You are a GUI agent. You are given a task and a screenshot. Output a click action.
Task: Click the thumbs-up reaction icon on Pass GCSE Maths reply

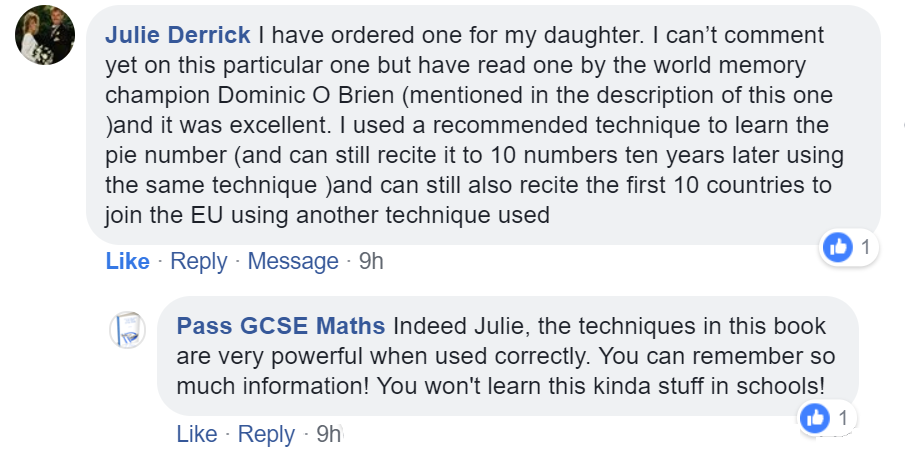click(817, 419)
